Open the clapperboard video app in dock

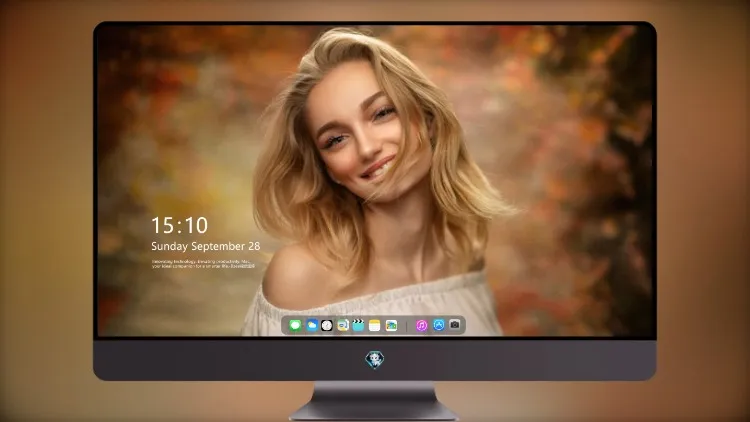coord(358,326)
